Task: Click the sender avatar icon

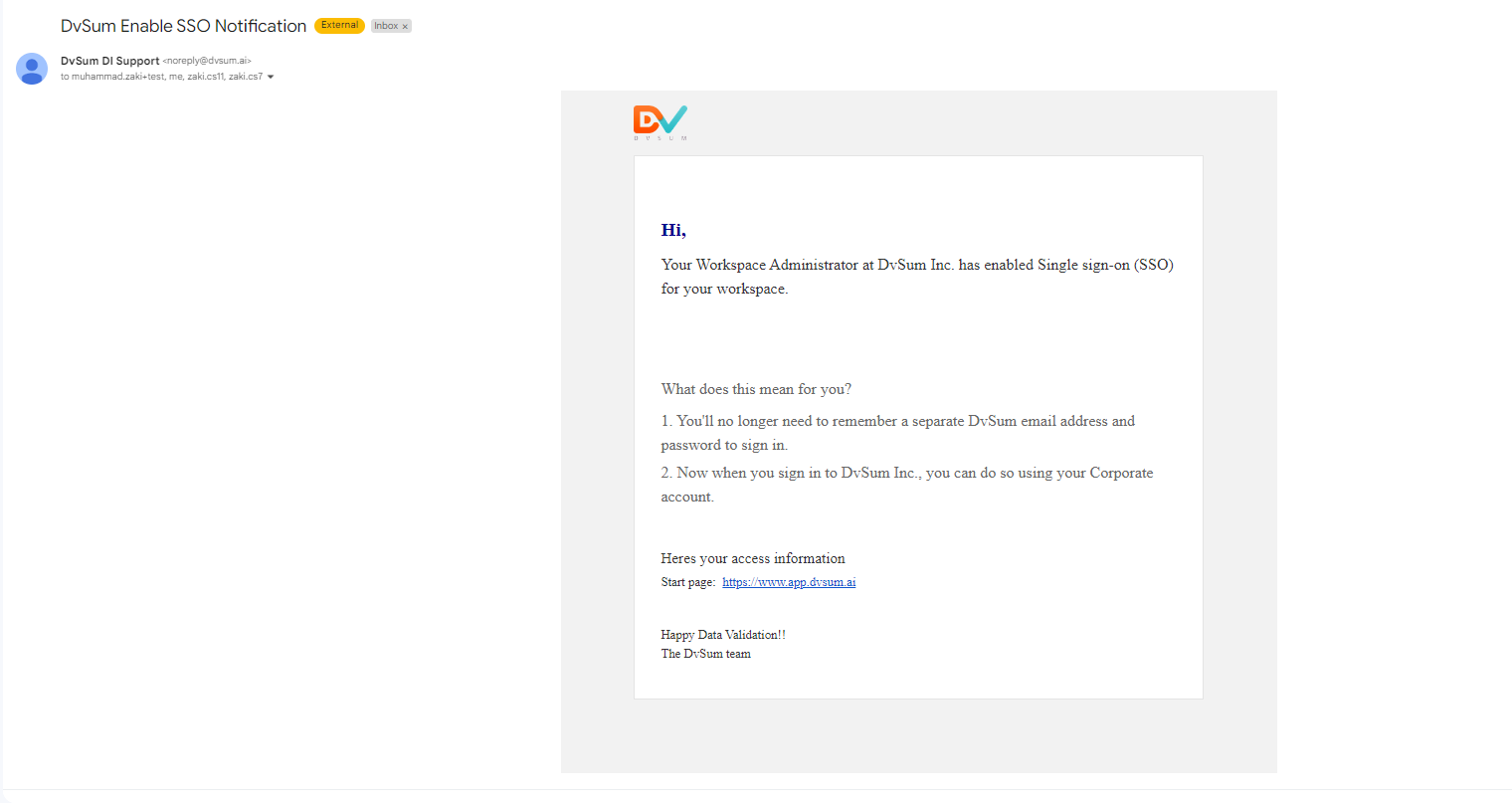Action: click(32, 69)
